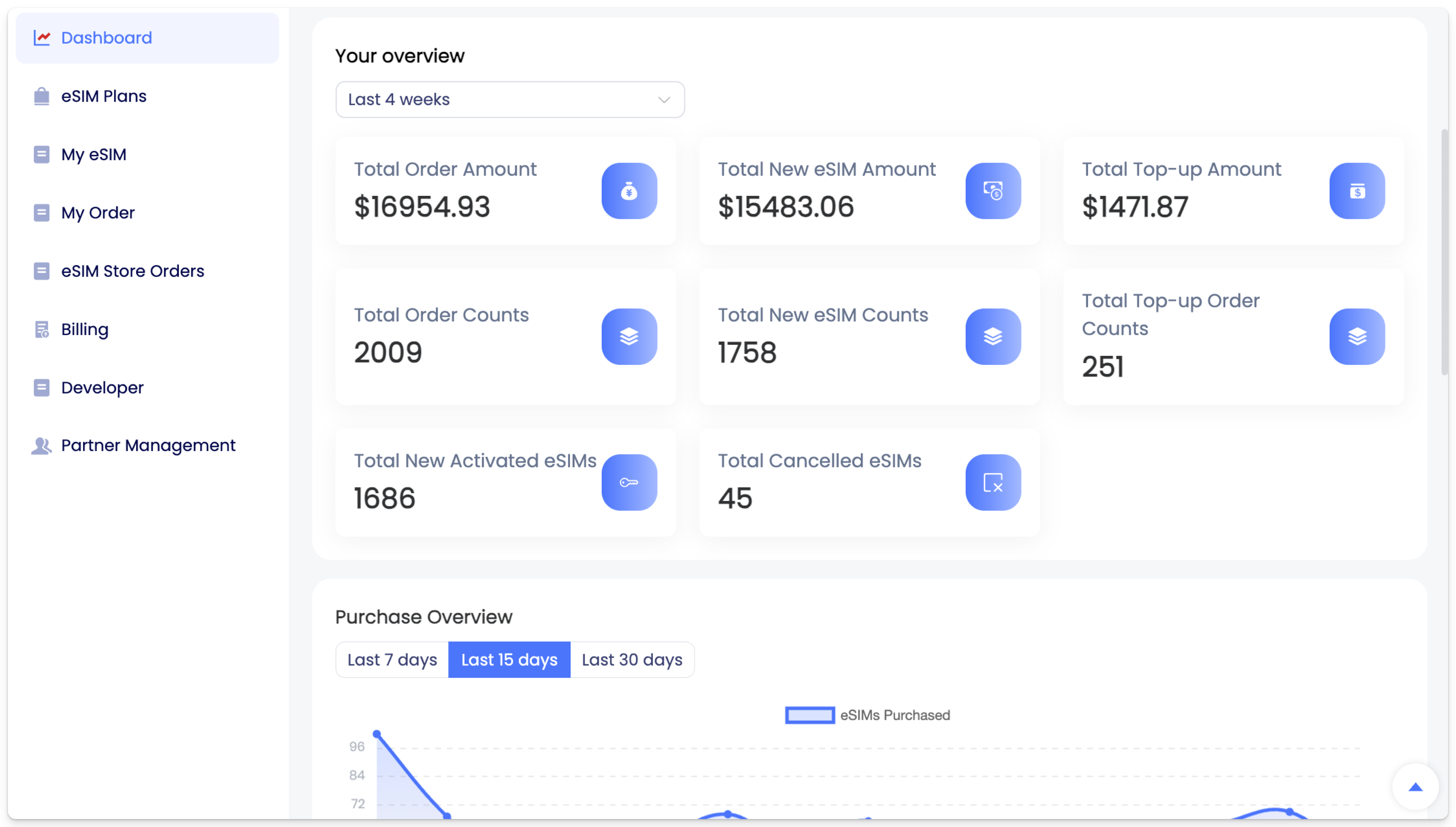Expand the overview period chevron arrow
This screenshot has width=1456, height=827.
(664, 100)
